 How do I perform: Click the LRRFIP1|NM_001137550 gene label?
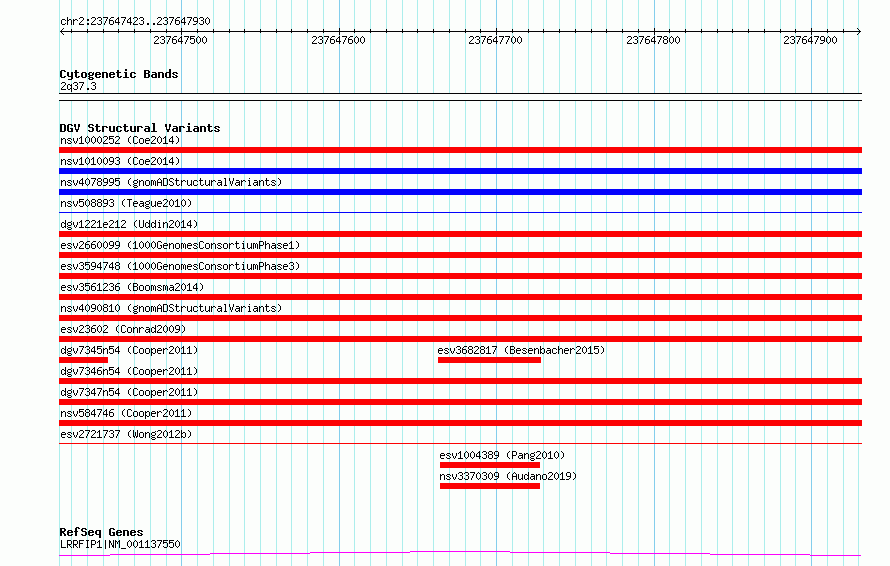pyautogui.click(x=120, y=544)
